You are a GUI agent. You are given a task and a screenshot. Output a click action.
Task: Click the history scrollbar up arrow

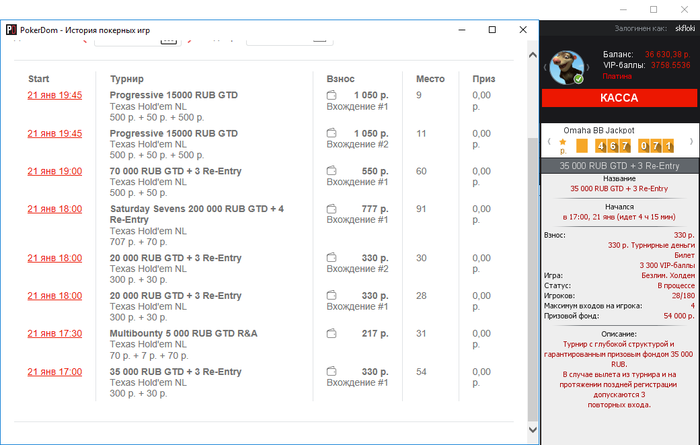(x=533, y=55)
